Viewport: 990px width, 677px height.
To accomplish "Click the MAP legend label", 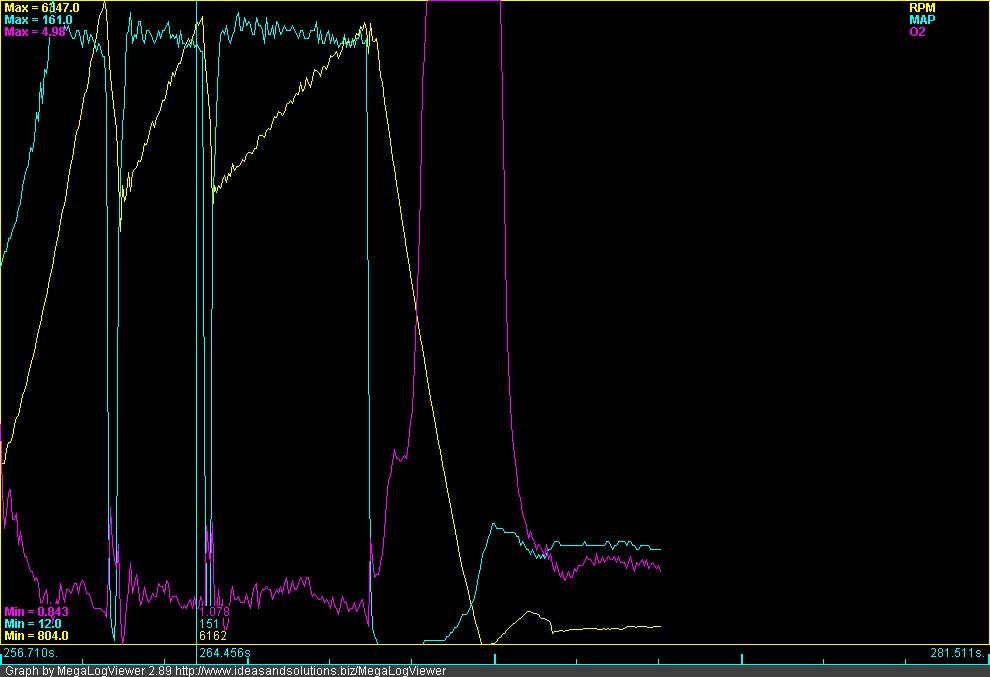I will click(x=922, y=20).
